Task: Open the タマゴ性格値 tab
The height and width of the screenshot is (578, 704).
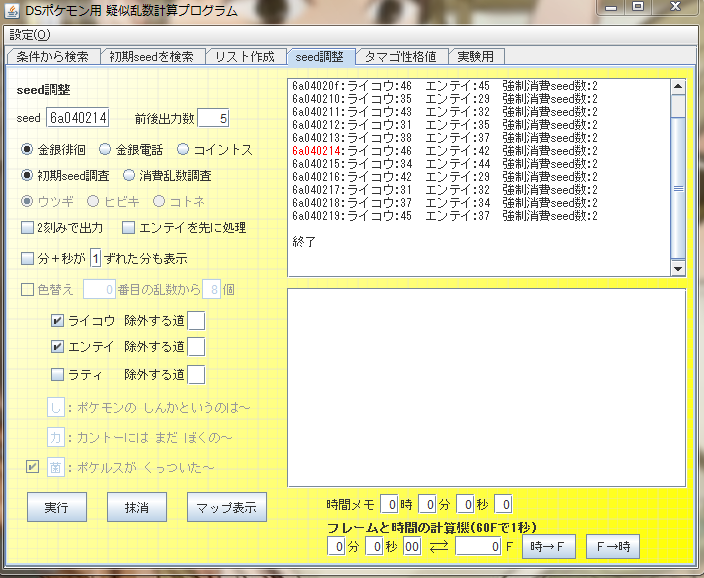Action: [x=400, y=57]
